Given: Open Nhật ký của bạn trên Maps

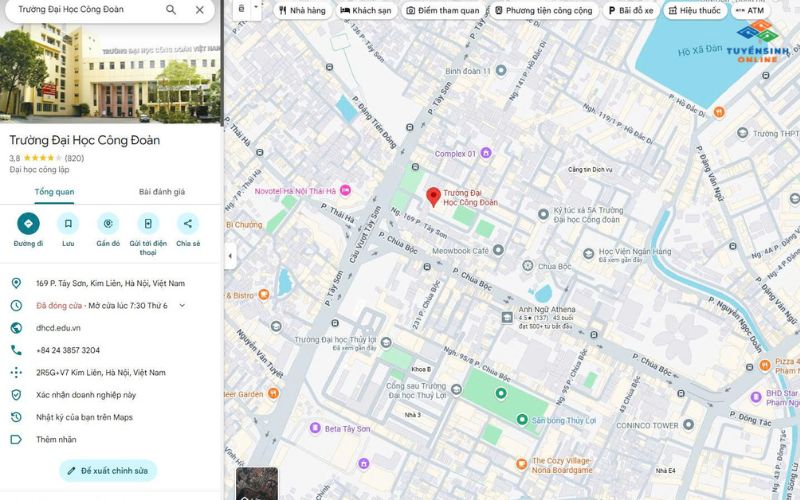Looking at the screenshot, I should coord(84,417).
